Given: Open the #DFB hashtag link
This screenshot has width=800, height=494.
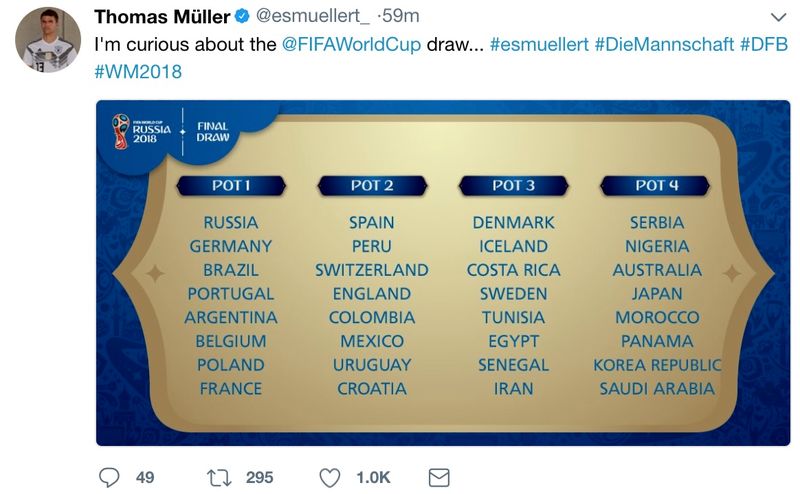Looking at the screenshot, I should click(764, 44).
